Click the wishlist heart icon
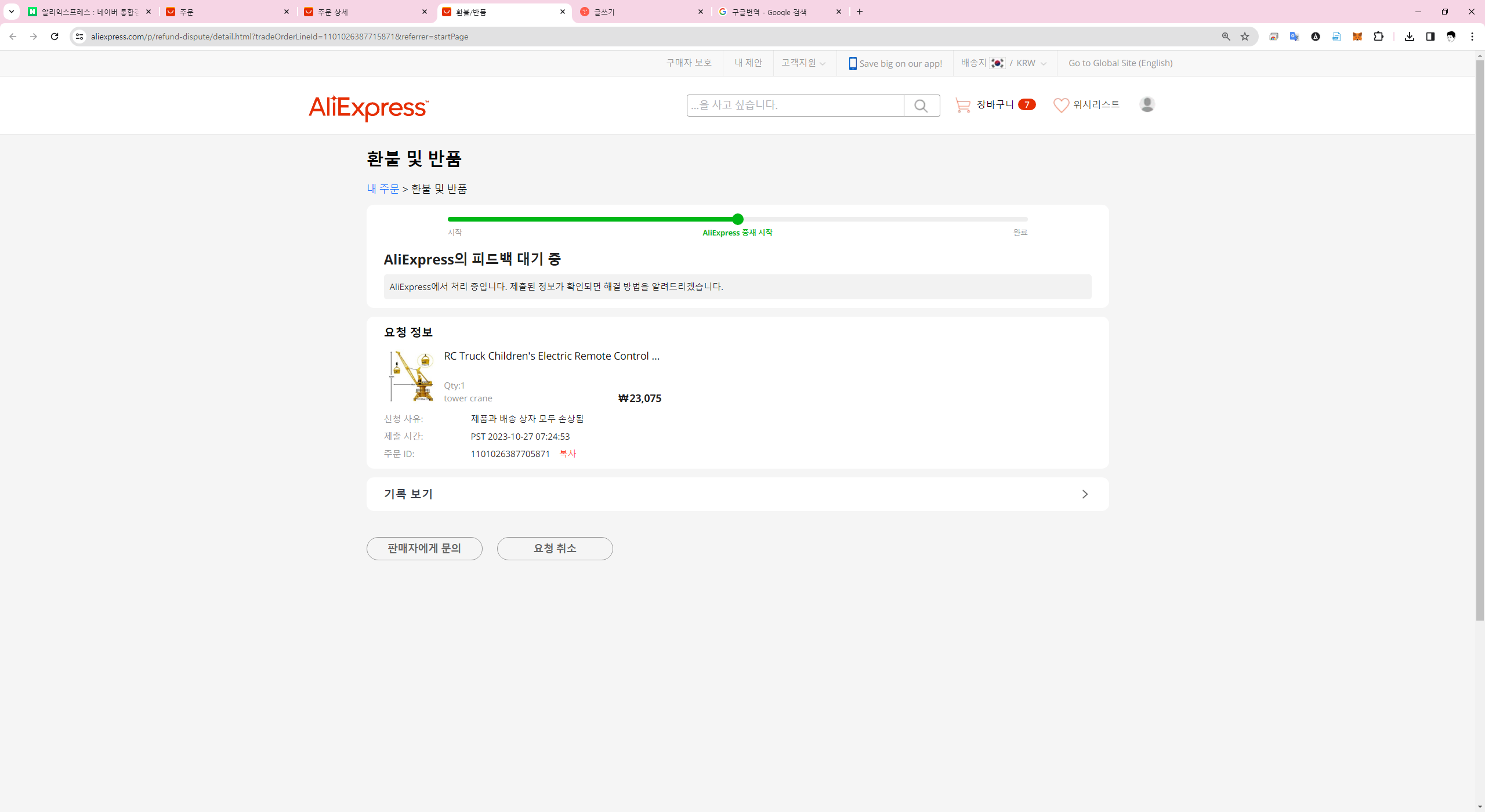 [x=1061, y=105]
